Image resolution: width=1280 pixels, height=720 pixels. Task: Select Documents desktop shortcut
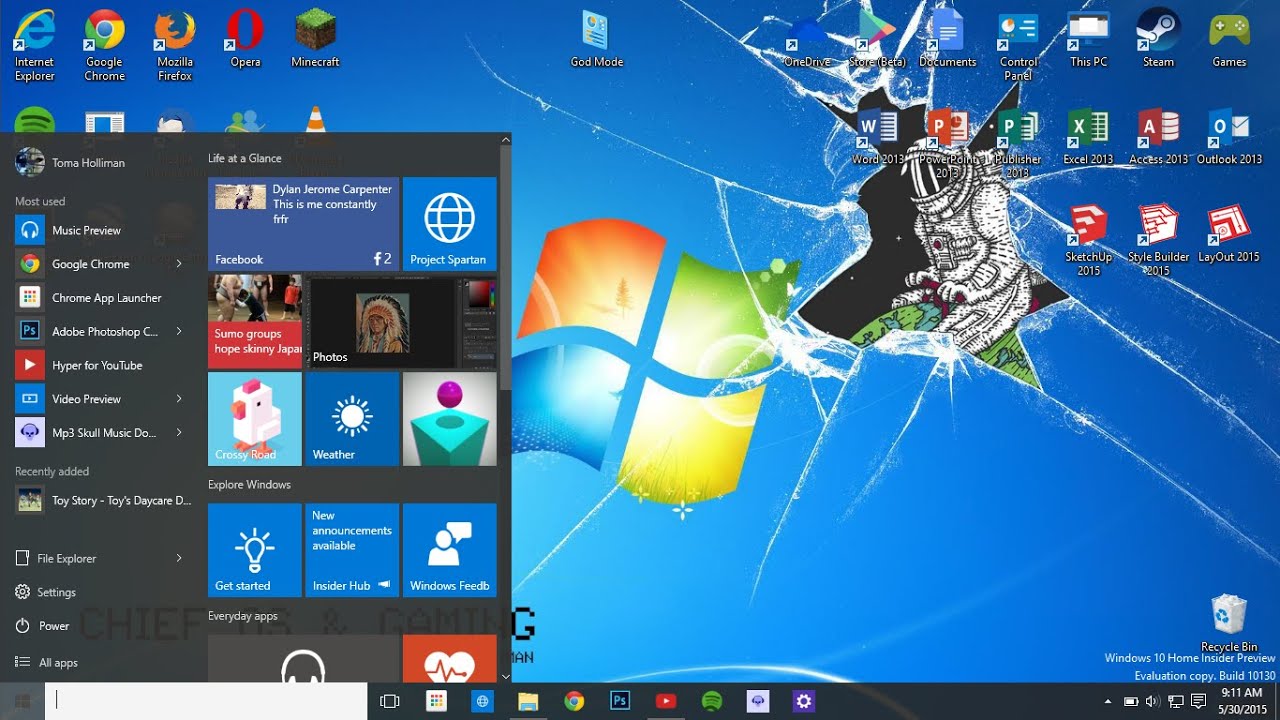point(947,40)
